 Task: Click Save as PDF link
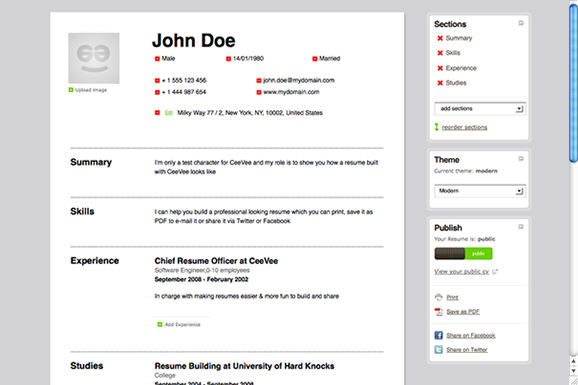463,312
